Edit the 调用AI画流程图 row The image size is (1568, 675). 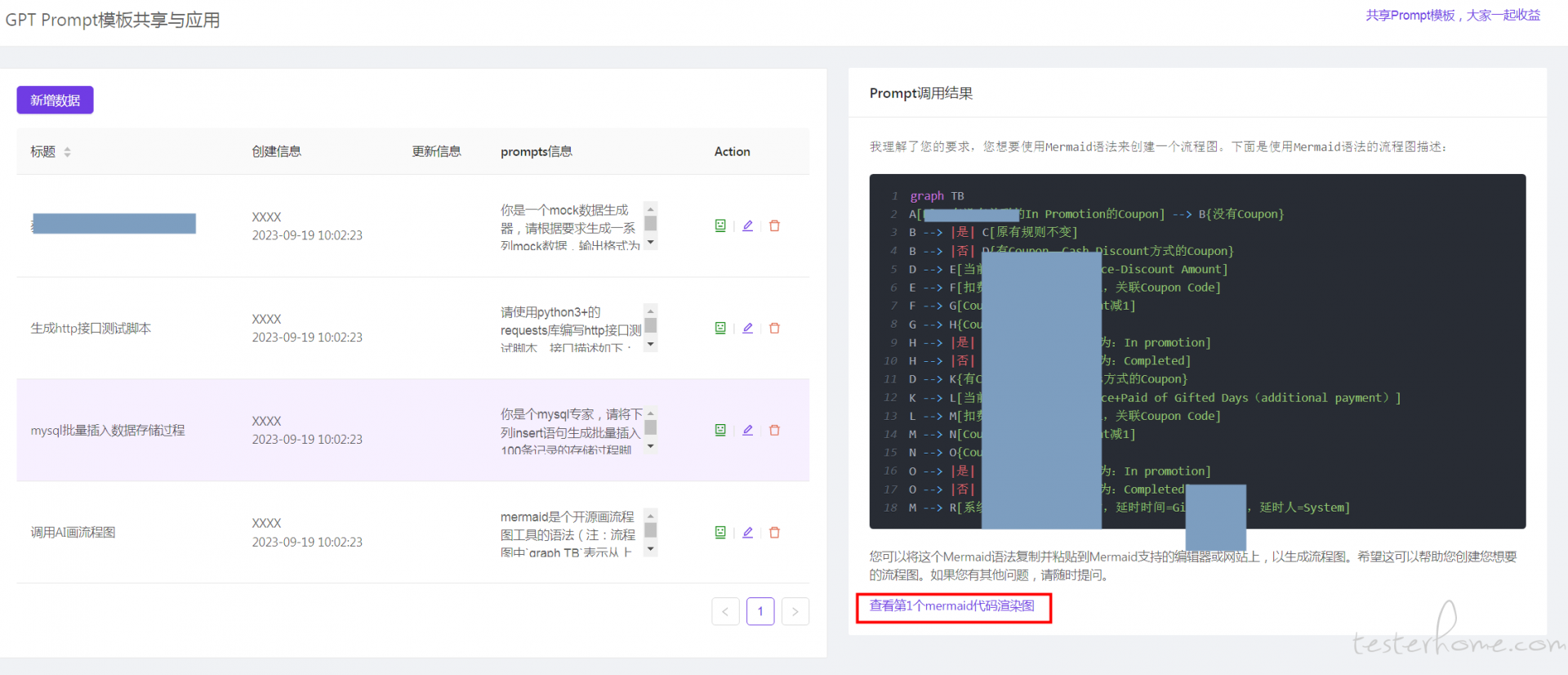click(x=747, y=532)
